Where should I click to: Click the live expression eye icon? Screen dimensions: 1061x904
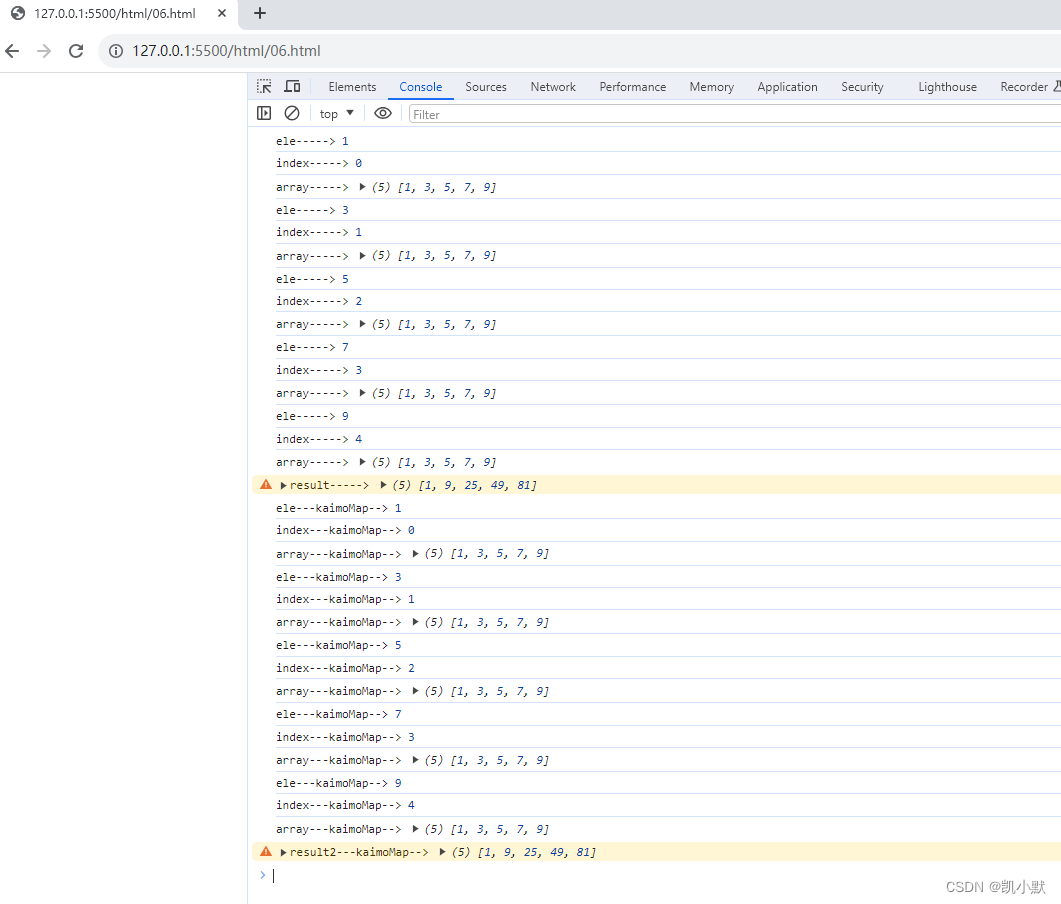click(383, 114)
